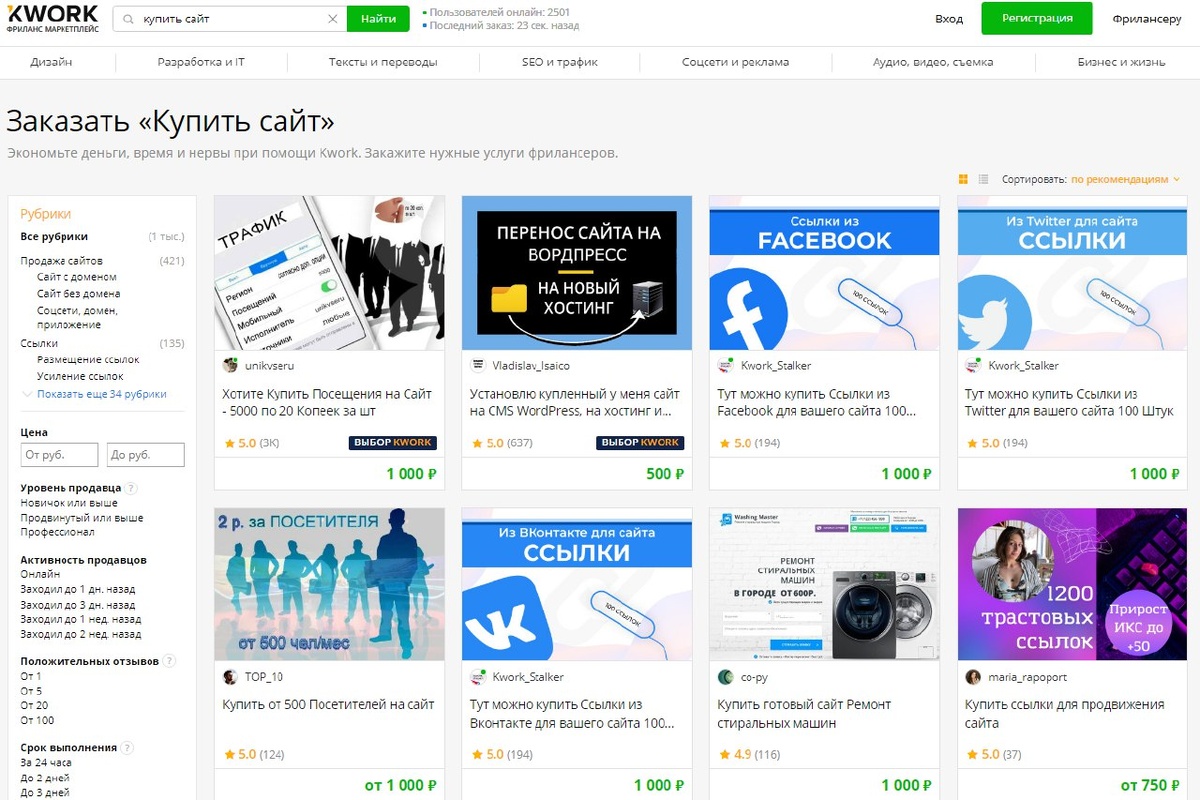The width and height of the screenshot is (1200, 800).
Task: Open Тексты и переводы category menu
Action: (383, 62)
